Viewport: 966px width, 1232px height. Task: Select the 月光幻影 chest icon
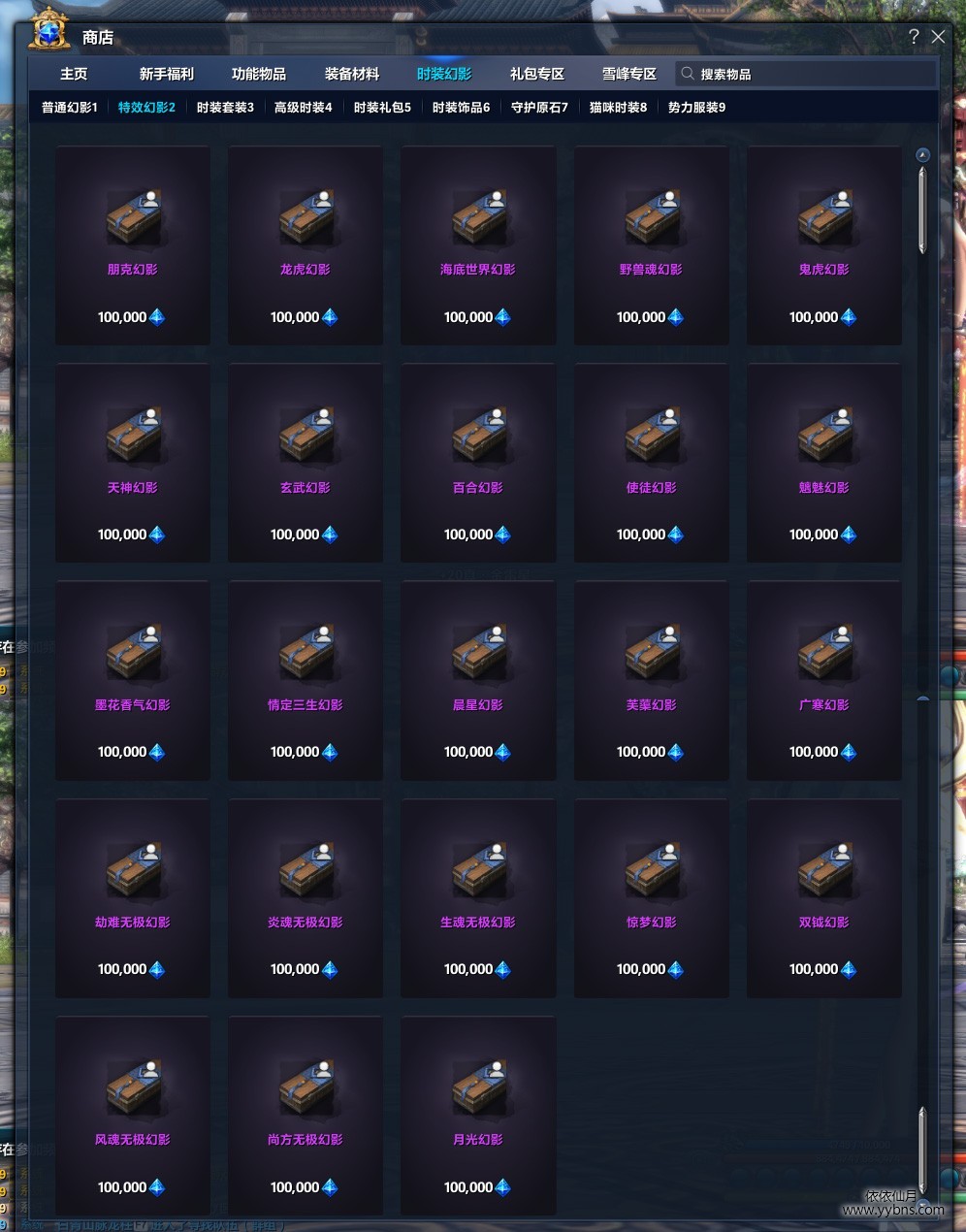(479, 1086)
